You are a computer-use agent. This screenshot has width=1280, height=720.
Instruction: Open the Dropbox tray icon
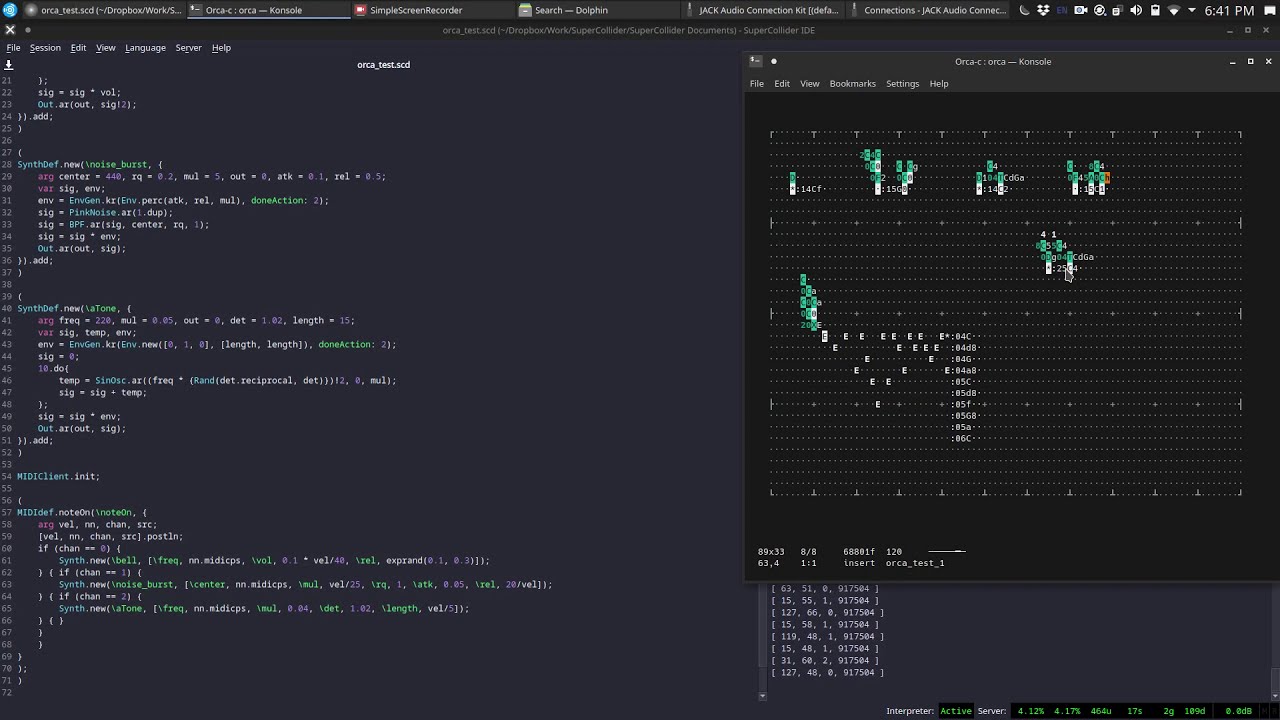click(x=1044, y=10)
